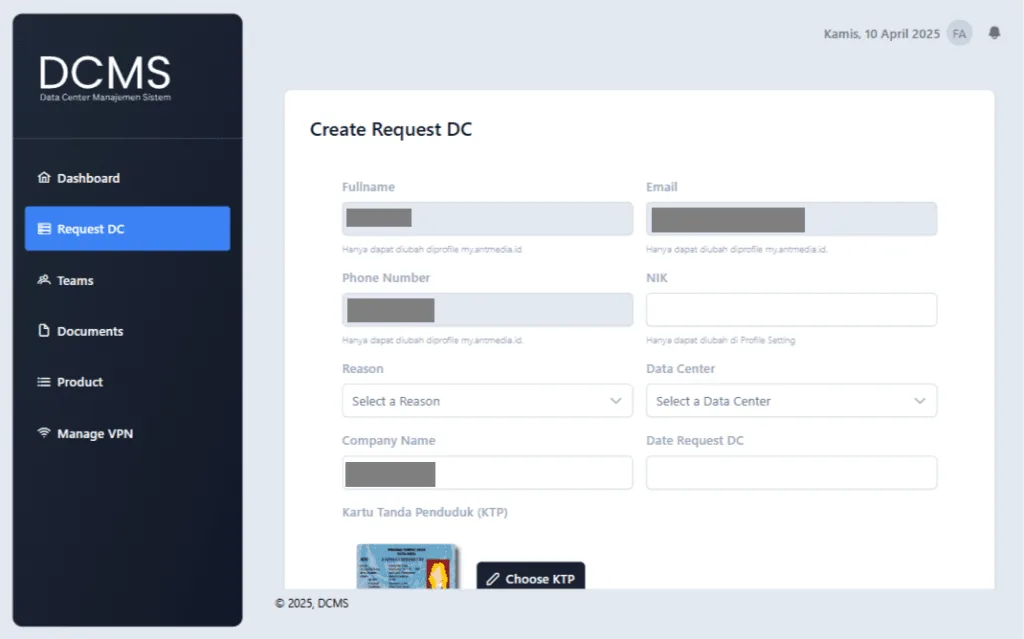This screenshot has width=1024, height=639.
Task: Go to the Teams menu item
Action: coord(75,280)
